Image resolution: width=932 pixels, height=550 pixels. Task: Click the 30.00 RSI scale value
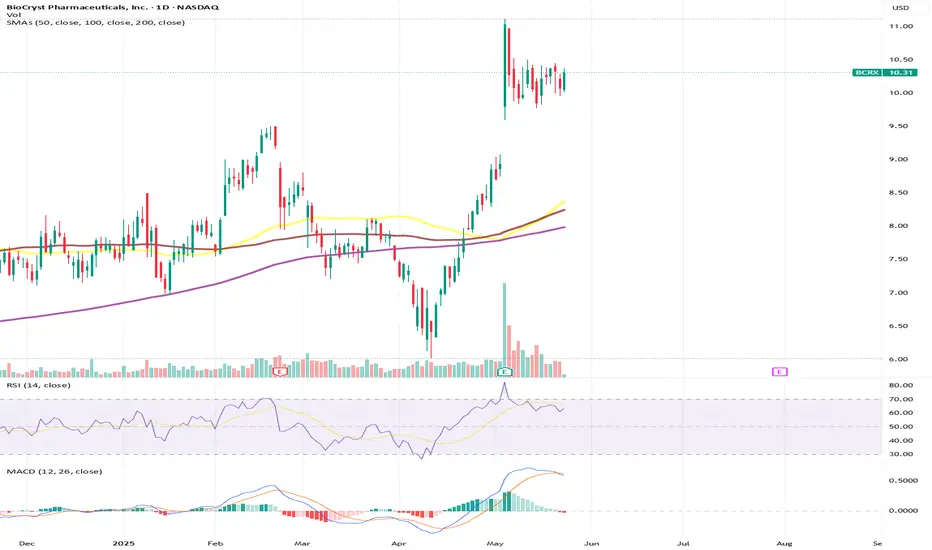click(x=901, y=454)
